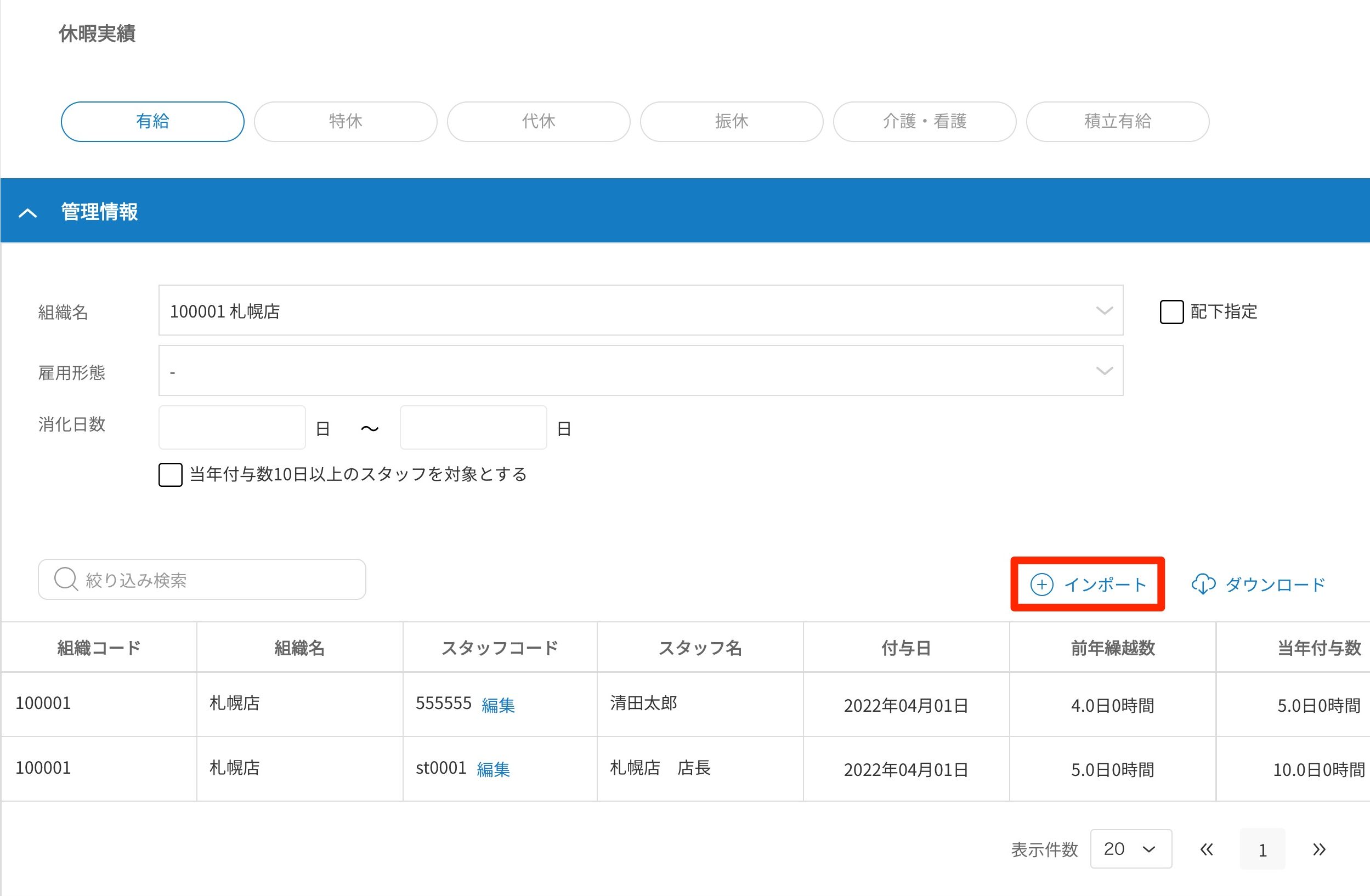Click the magnifier icon in search box
This screenshot has width=1370, height=896.
pyautogui.click(x=66, y=579)
